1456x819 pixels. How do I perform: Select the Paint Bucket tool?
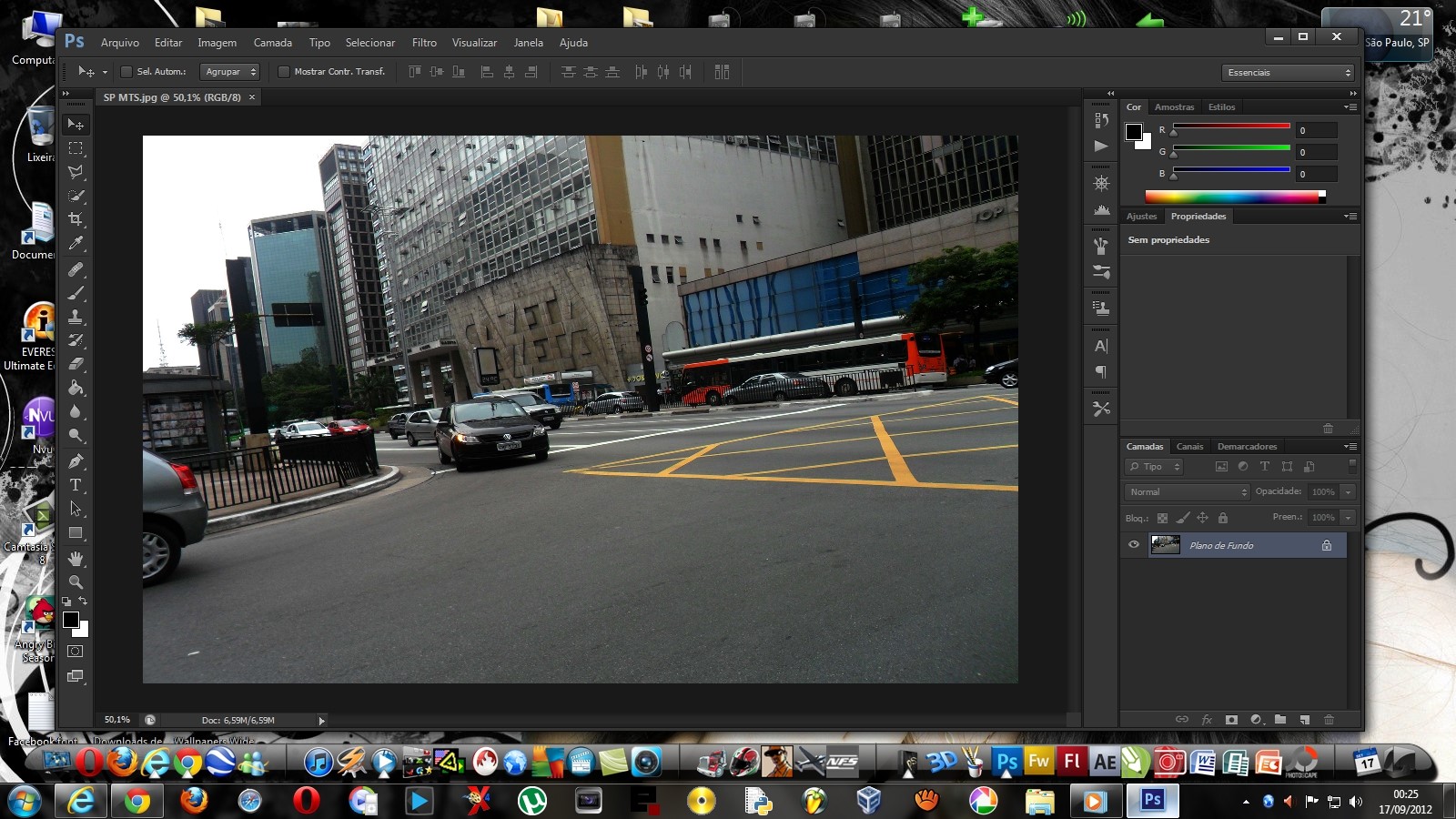coord(76,388)
